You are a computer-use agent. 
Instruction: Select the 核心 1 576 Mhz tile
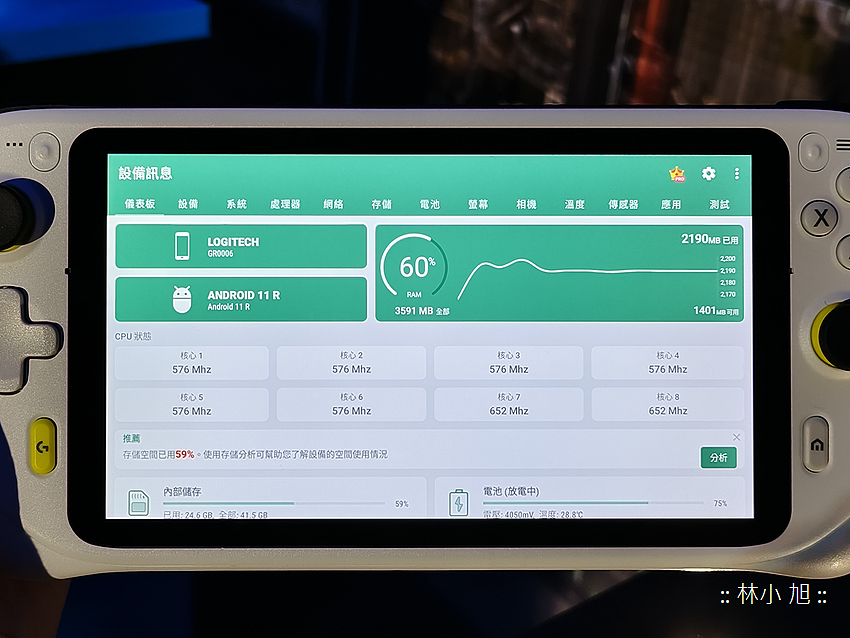pos(192,363)
